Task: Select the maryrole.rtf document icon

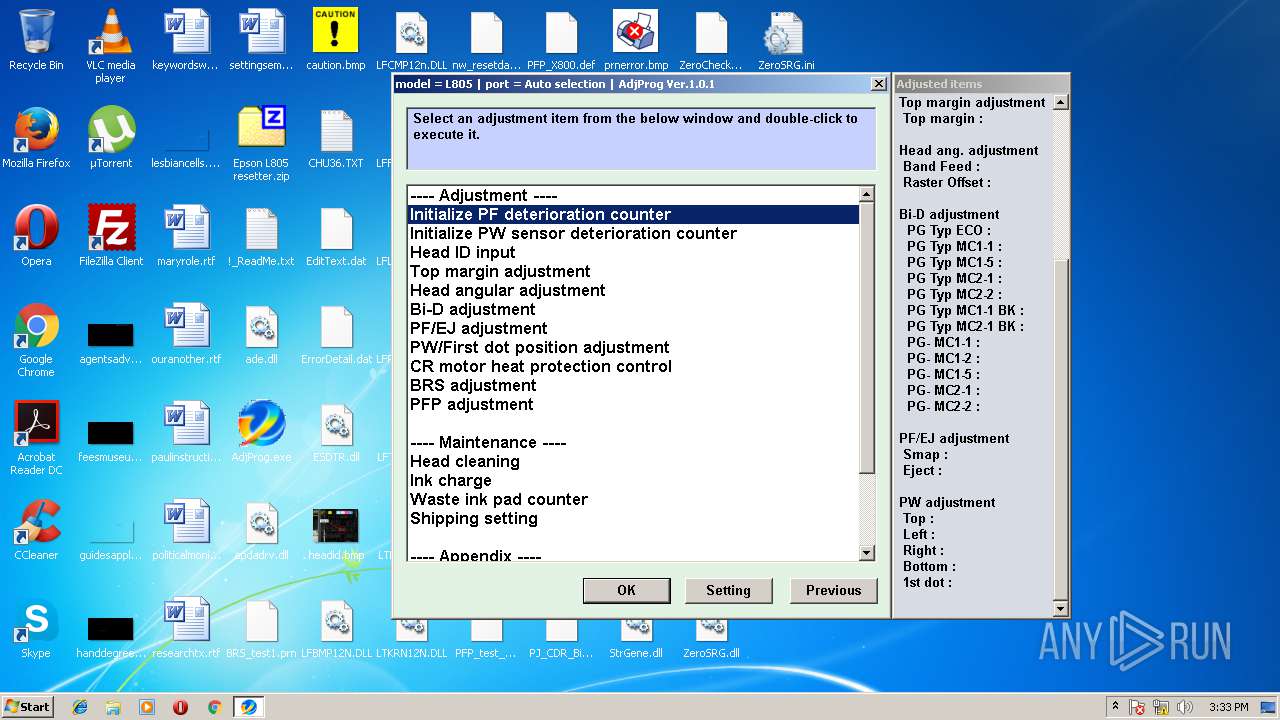Action: (186, 236)
